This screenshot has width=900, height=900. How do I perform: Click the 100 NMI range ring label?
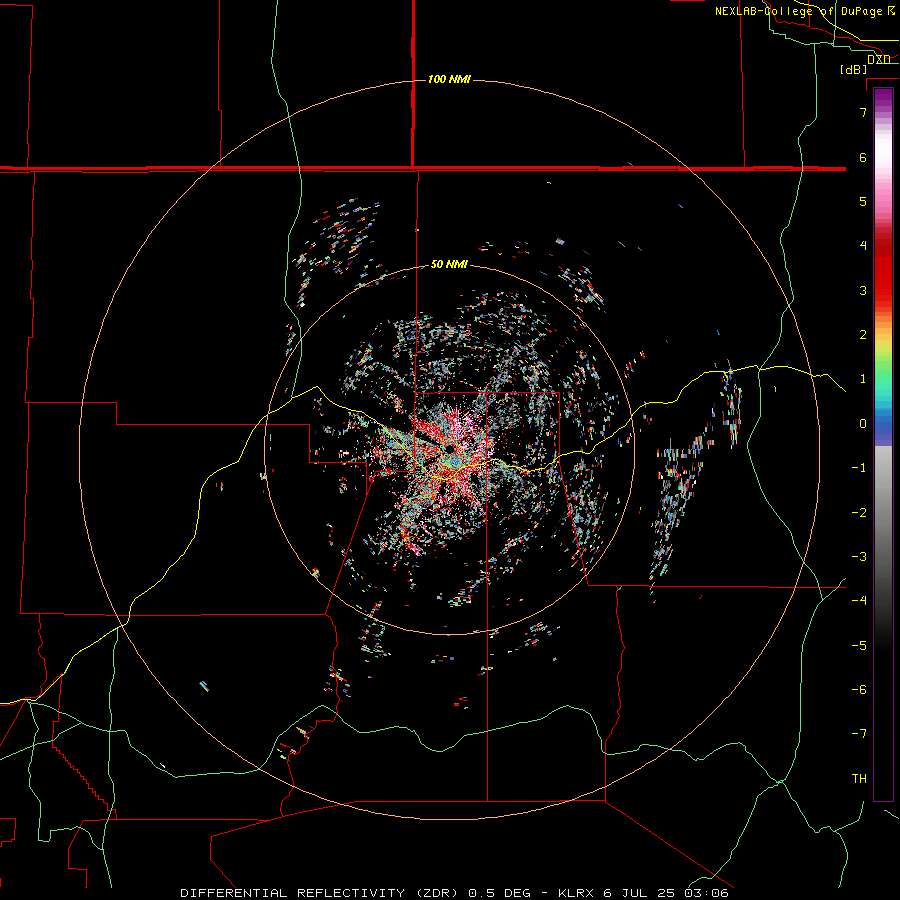[449, 79]
